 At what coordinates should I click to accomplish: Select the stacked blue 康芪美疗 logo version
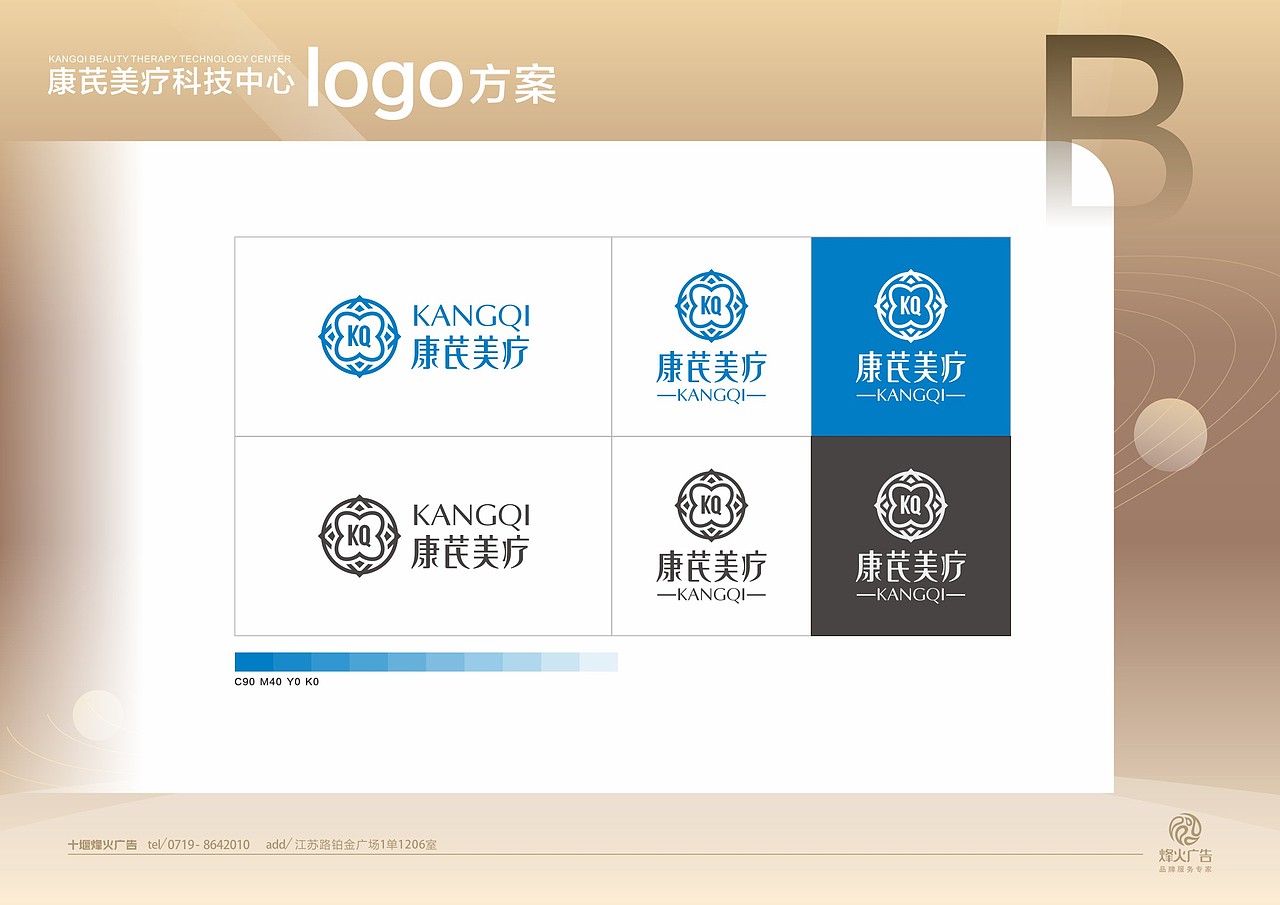tap(710, 333)
